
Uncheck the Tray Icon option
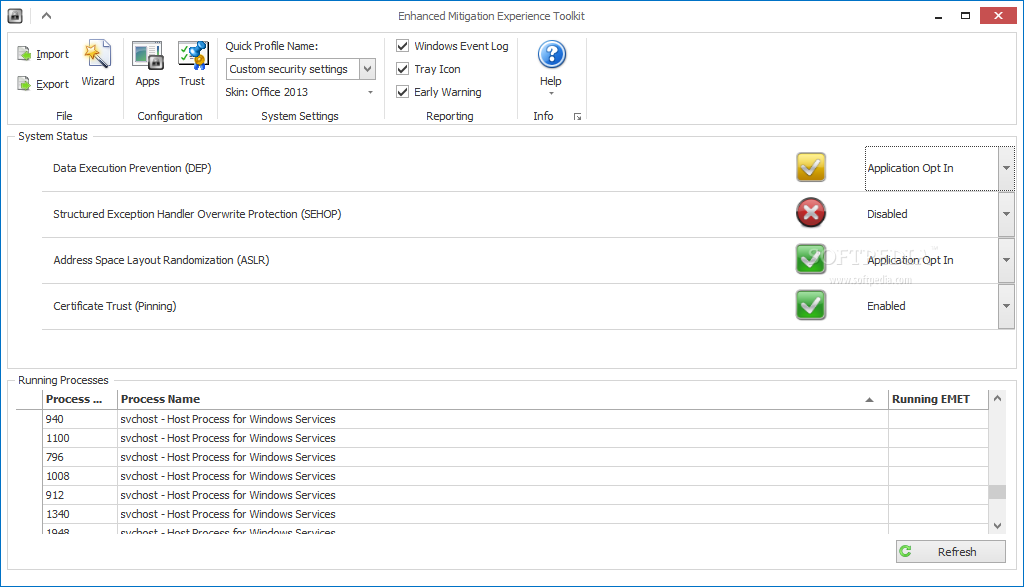[x=403, y=69]
